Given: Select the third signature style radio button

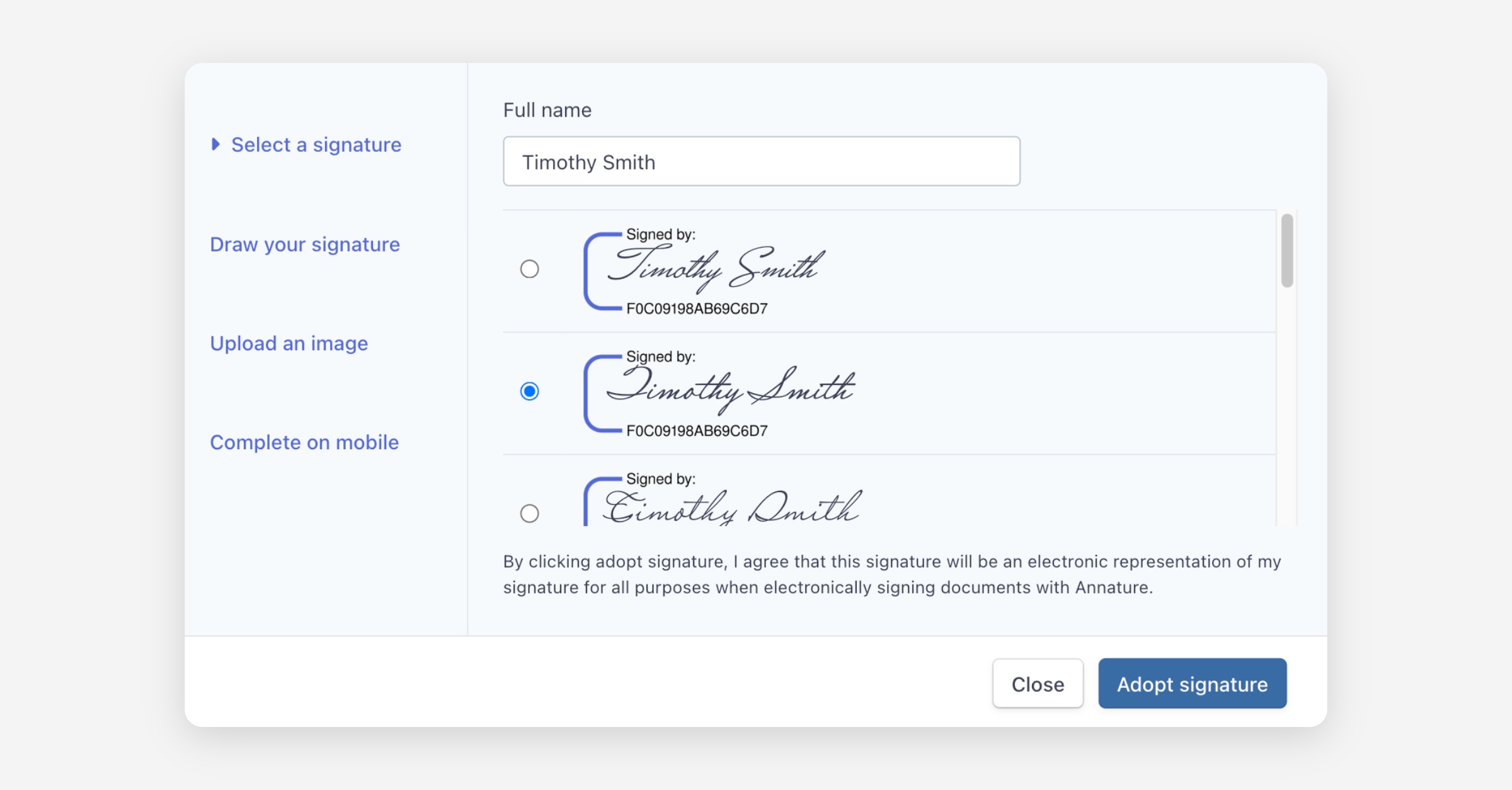Looking at the screenshot, I should pos(529,513).
